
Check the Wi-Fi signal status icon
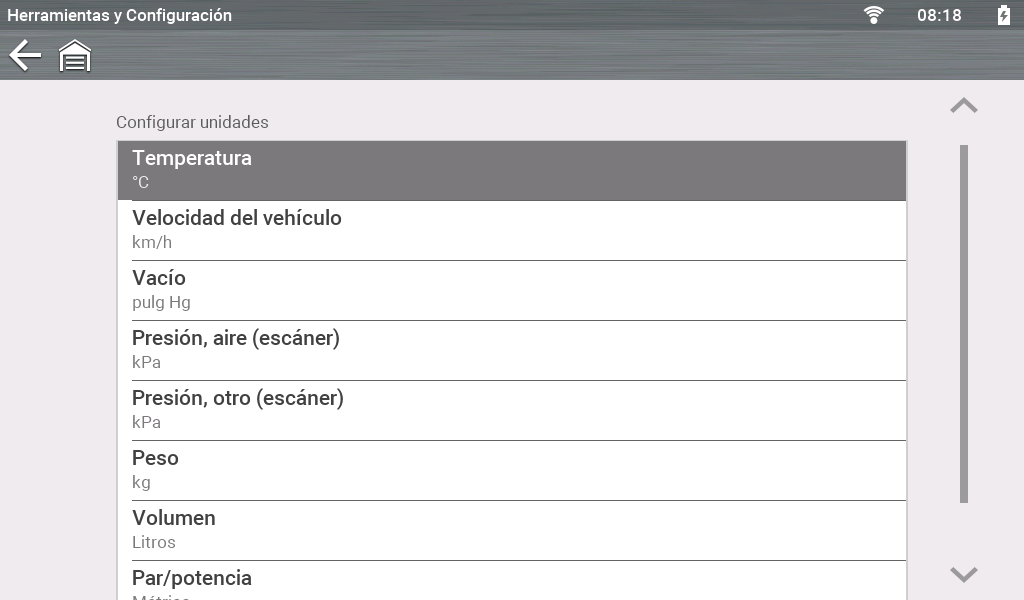[x=874, y=15]
